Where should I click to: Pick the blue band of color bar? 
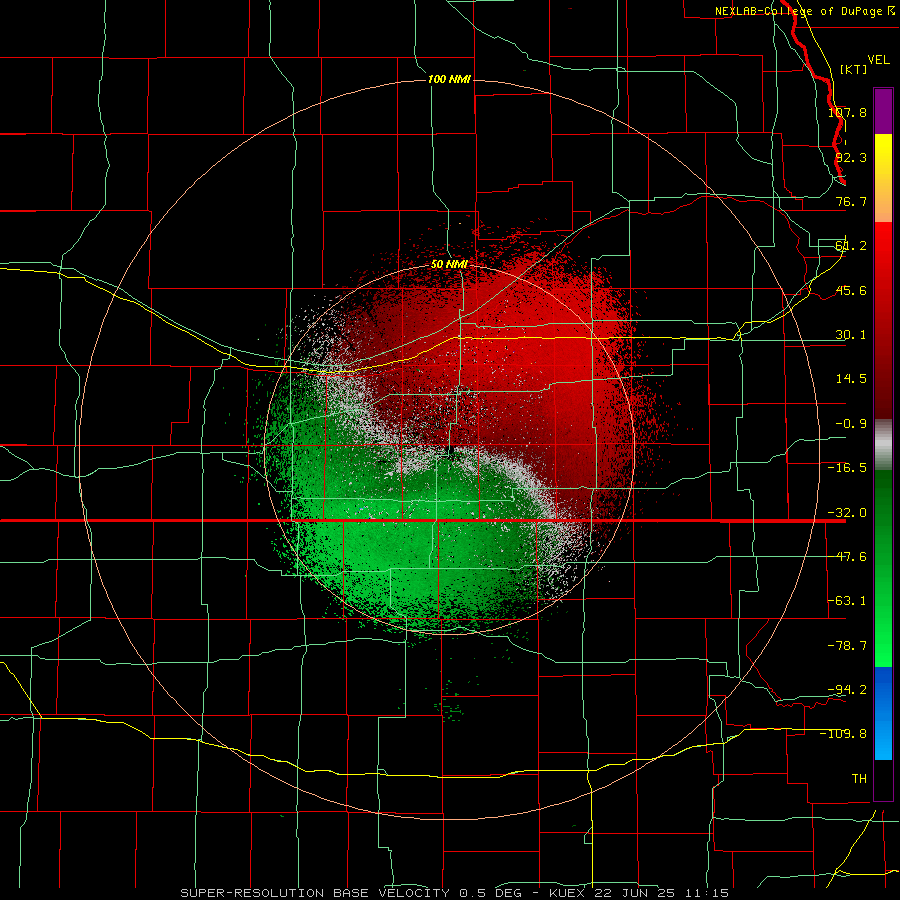coord(883,713)
